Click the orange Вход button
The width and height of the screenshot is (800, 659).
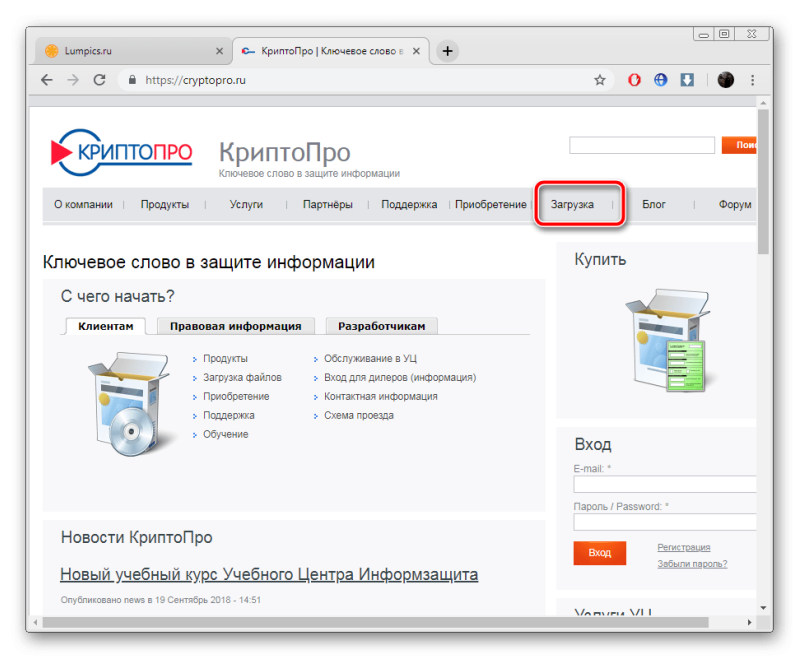pos(599,553)
